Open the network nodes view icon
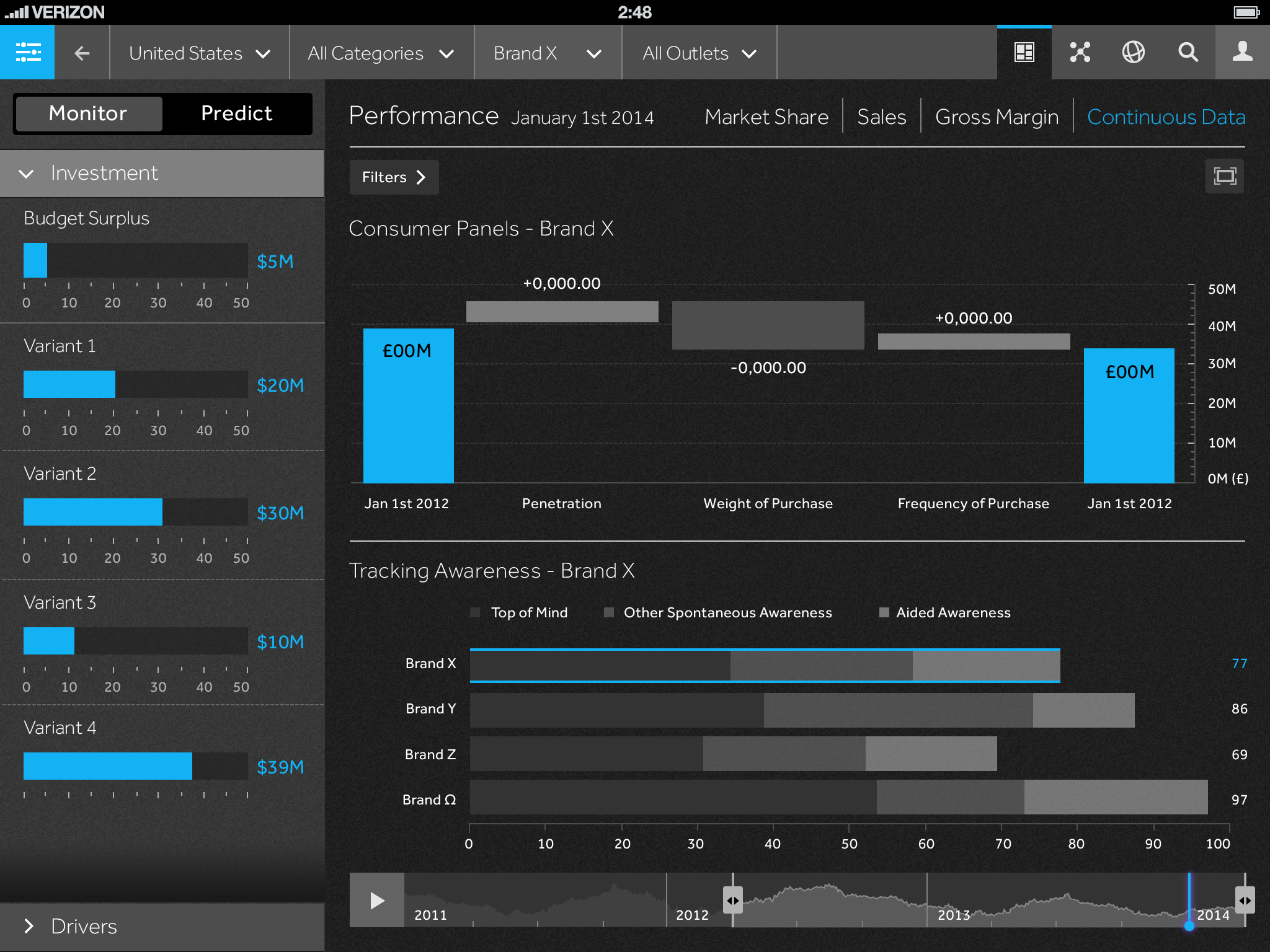The width and height of the screenshot is (1270, 952). click(1080, 53)
